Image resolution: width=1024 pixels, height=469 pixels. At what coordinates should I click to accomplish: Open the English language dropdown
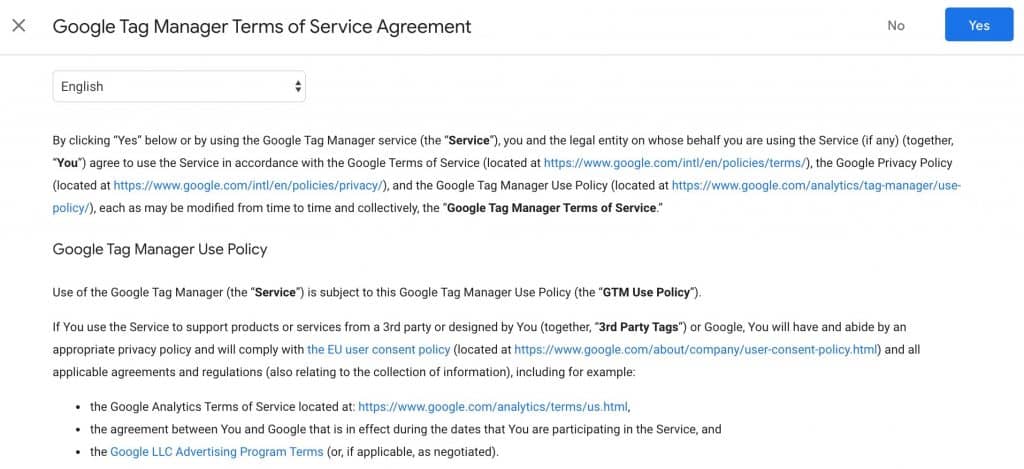click(179, 86)
